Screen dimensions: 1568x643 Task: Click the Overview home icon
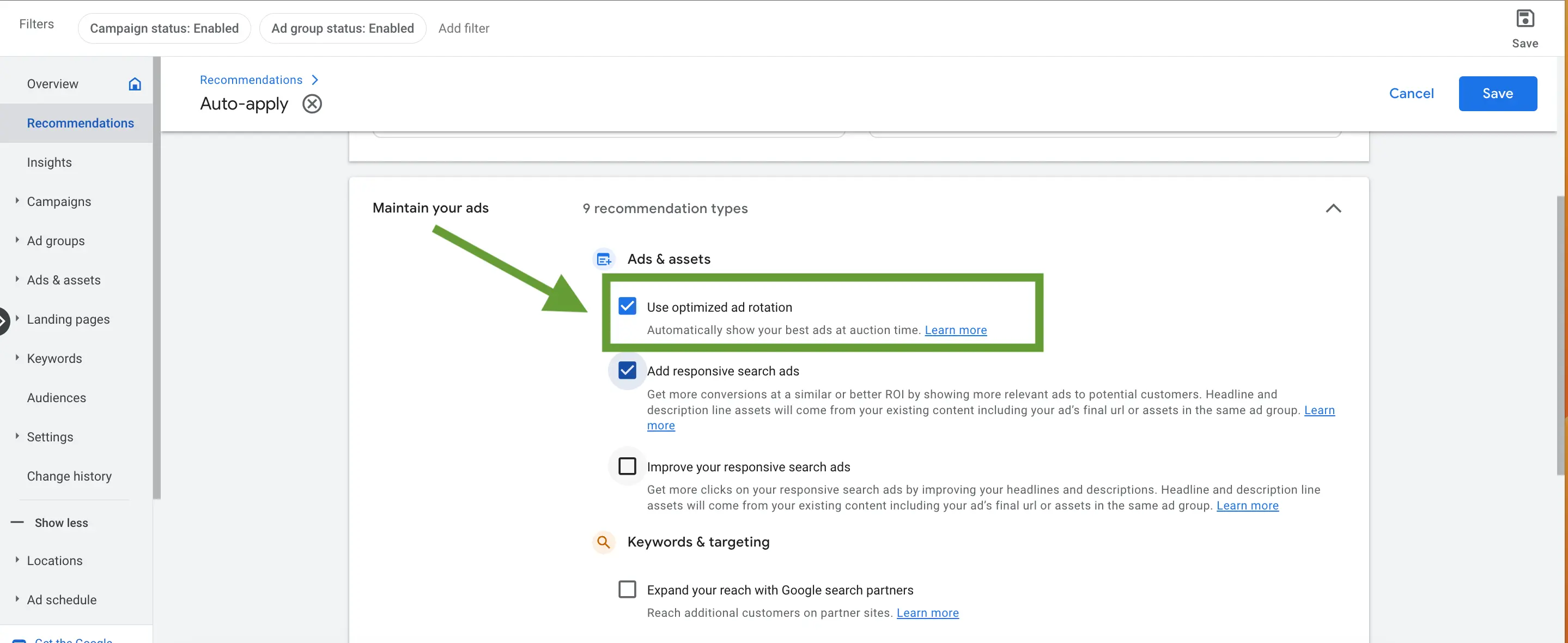click(x=135, y=84)
